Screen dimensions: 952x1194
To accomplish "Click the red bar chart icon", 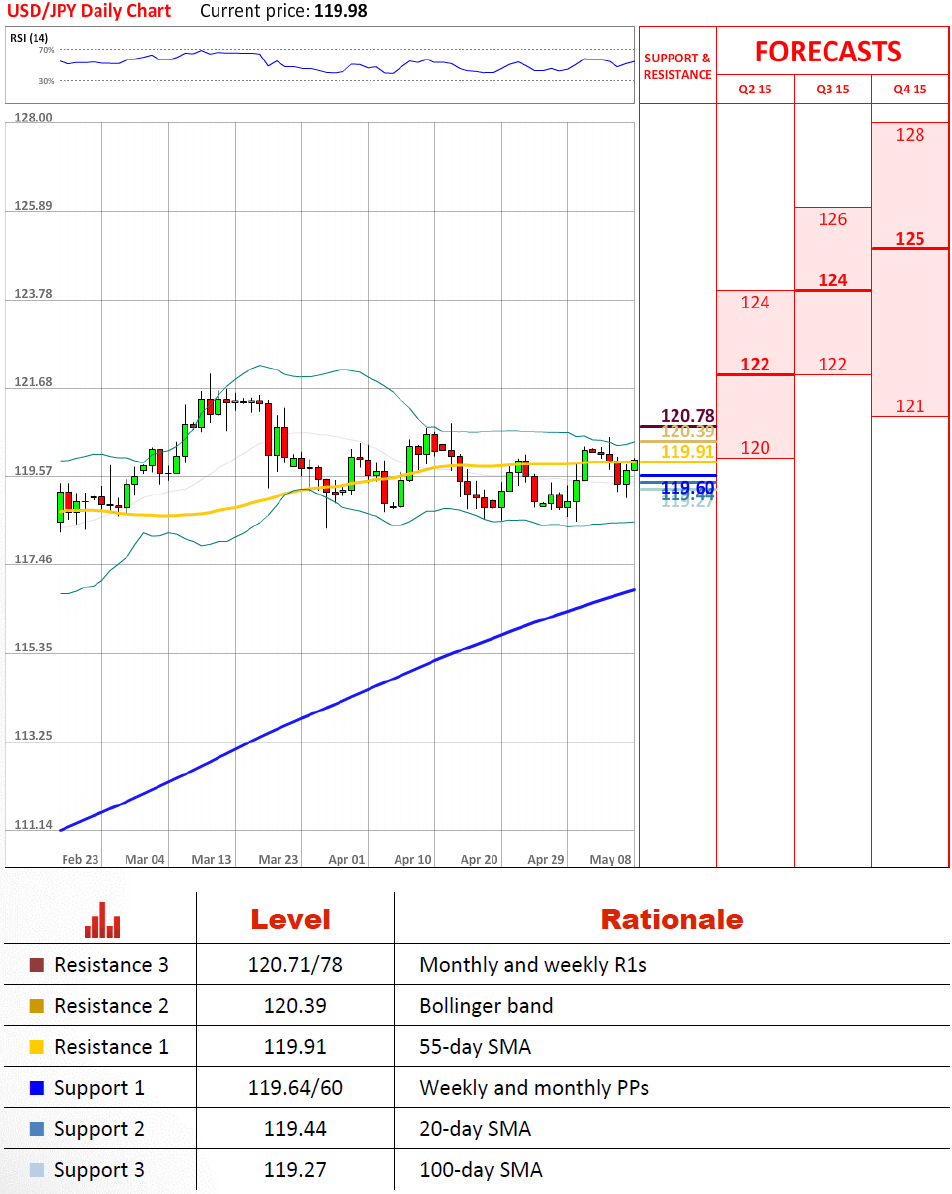I will click(103, 920).
